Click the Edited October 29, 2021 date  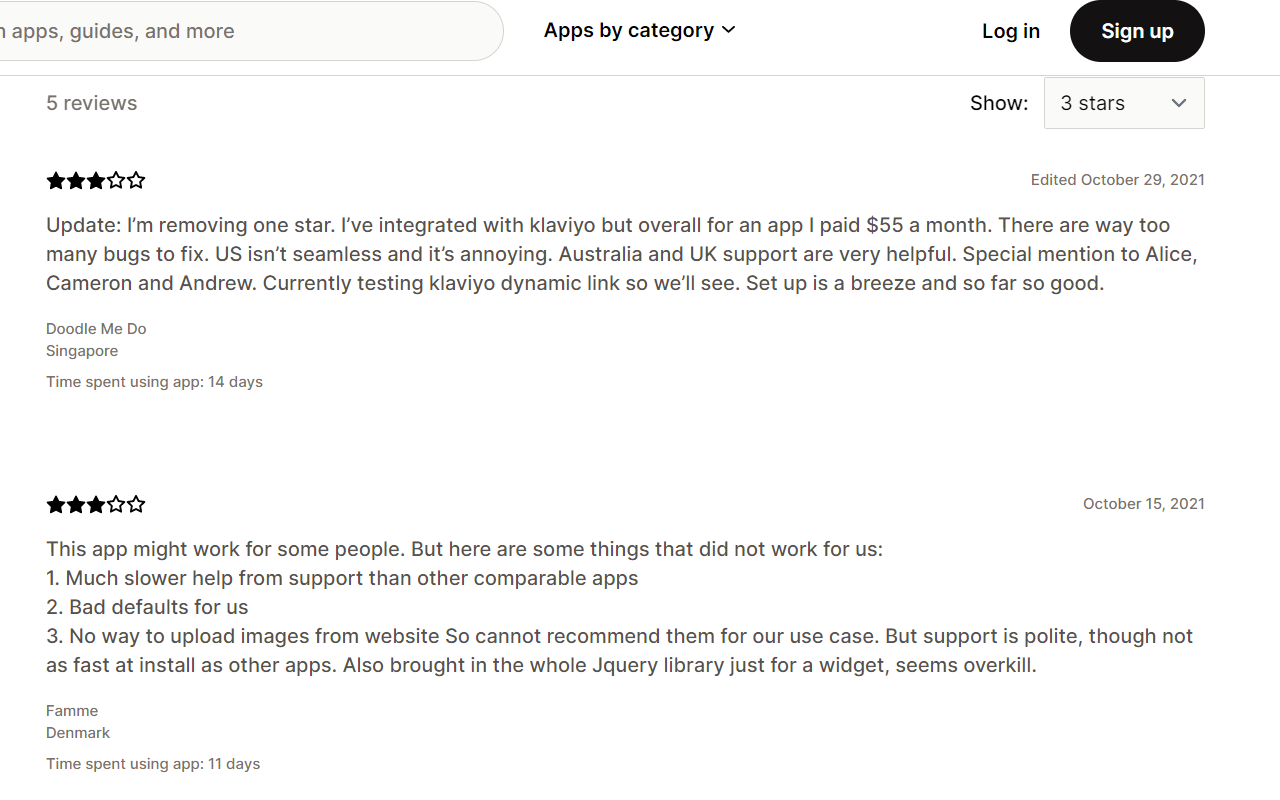(x=1117, y=180)
